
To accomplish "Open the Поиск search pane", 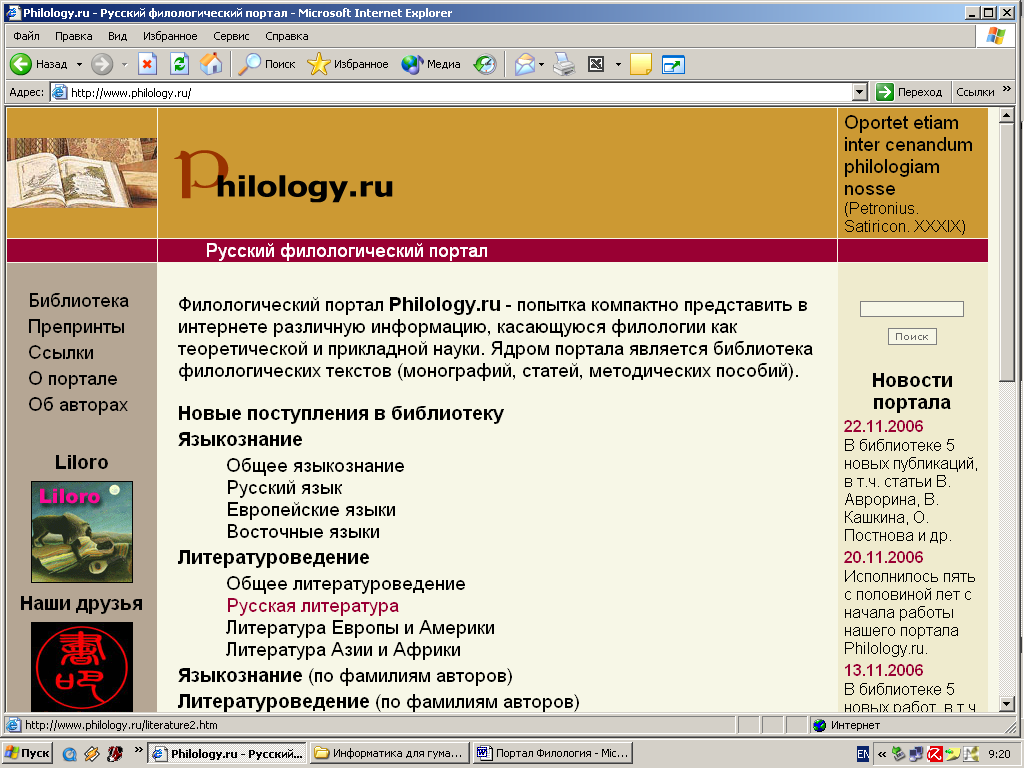I will pos(266,64).
